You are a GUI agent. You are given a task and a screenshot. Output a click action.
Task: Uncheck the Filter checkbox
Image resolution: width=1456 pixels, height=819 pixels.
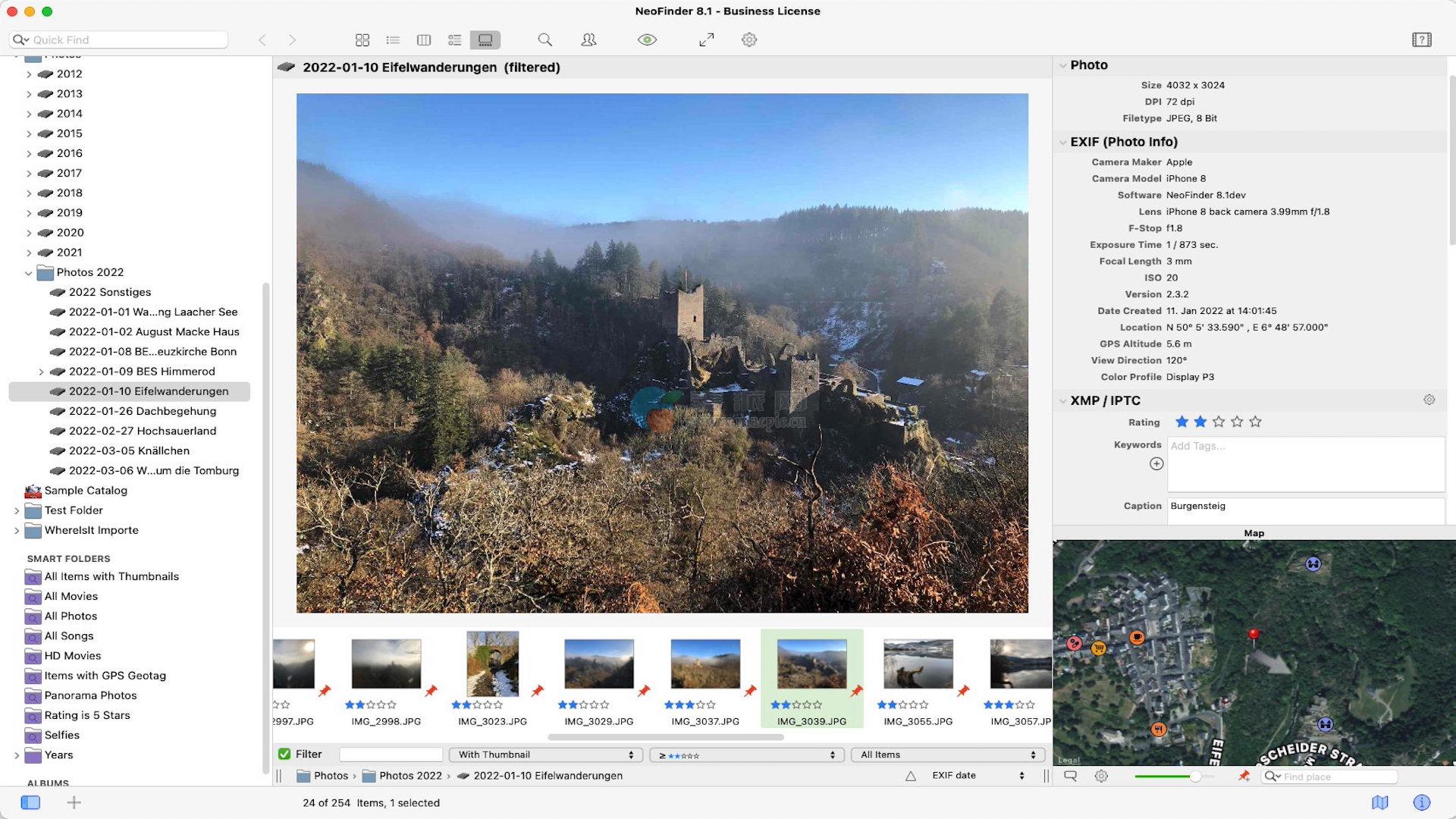(x=284, y=755)
